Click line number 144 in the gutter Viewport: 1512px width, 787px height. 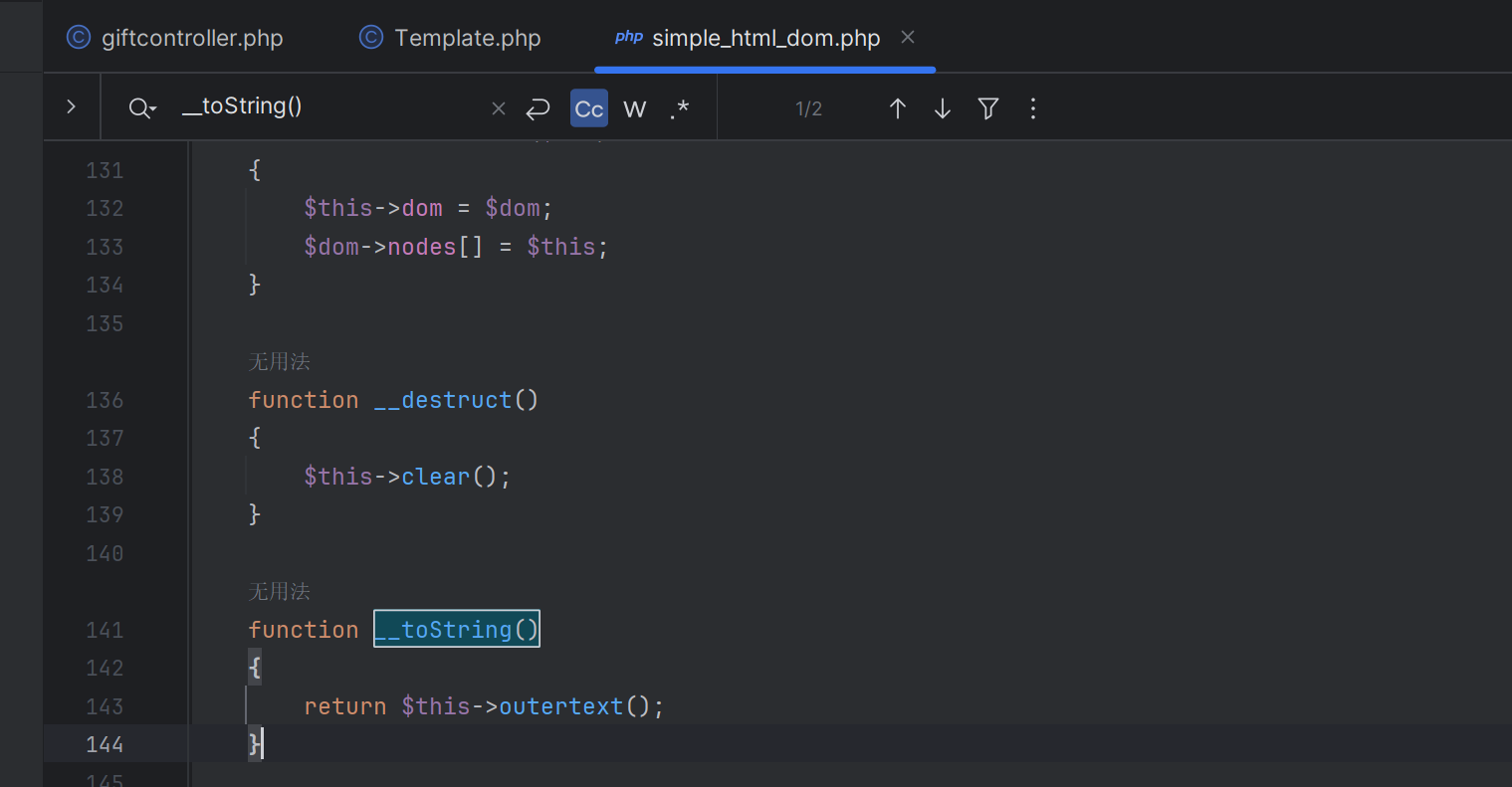[x=105, y=744]
